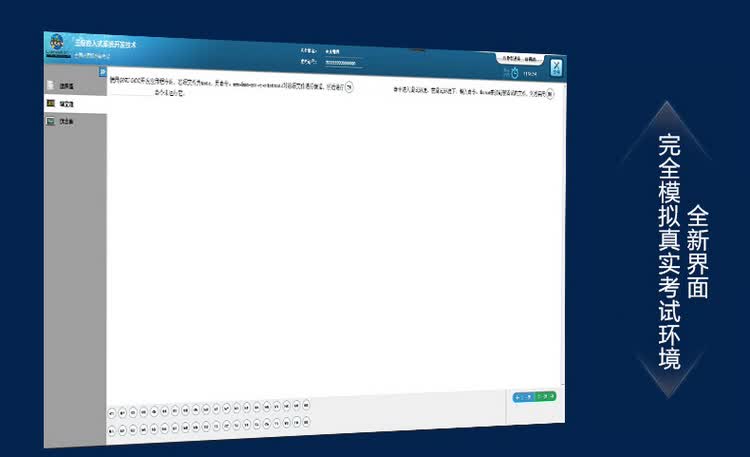Viewport: 750px width, 457px height.
Task: Go to previous question with blue button
Action: tap(523, 397)
